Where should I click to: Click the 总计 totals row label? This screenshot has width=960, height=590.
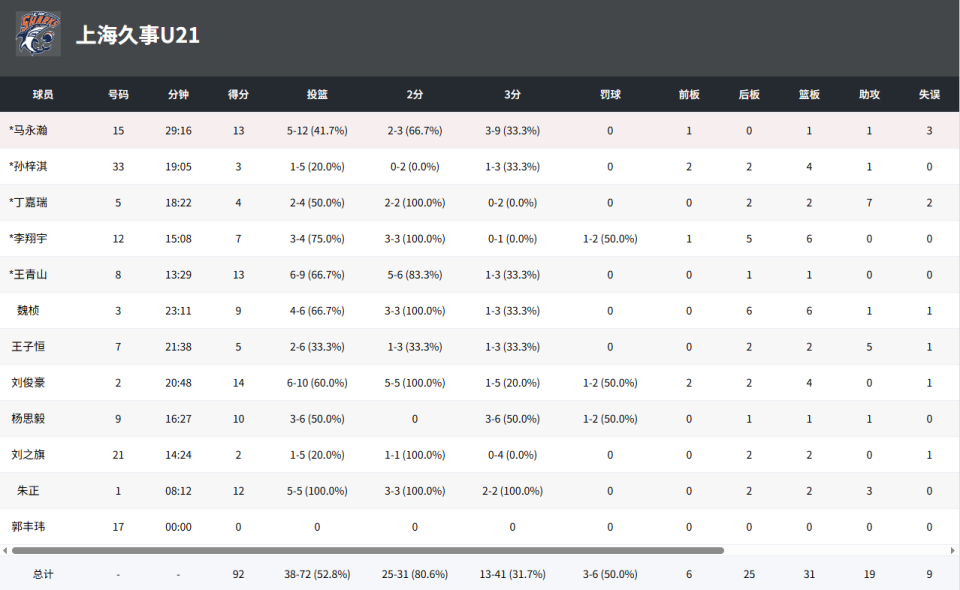point(43,574)
